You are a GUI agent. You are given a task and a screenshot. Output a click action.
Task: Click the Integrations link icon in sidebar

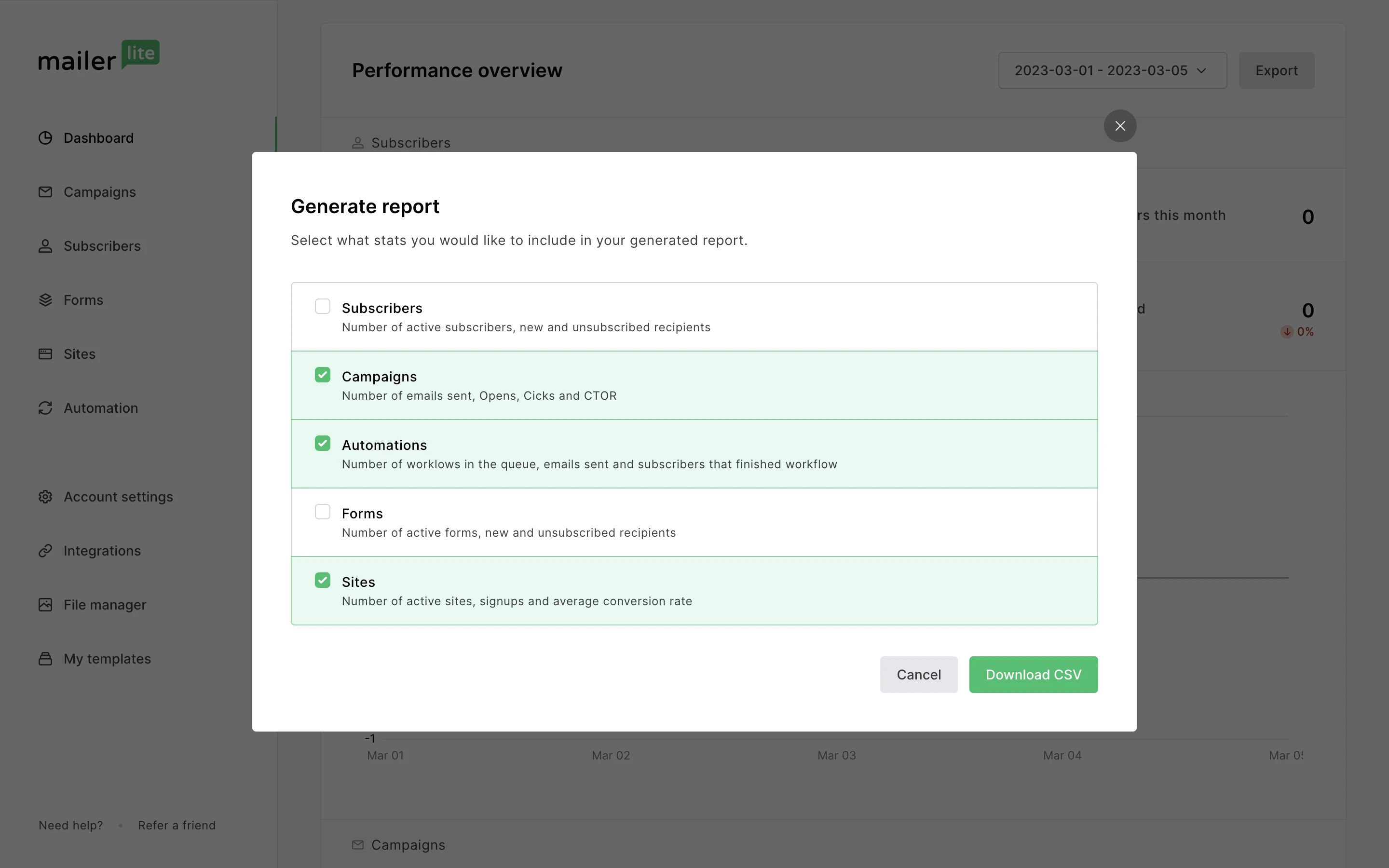[x=45, y=551]
